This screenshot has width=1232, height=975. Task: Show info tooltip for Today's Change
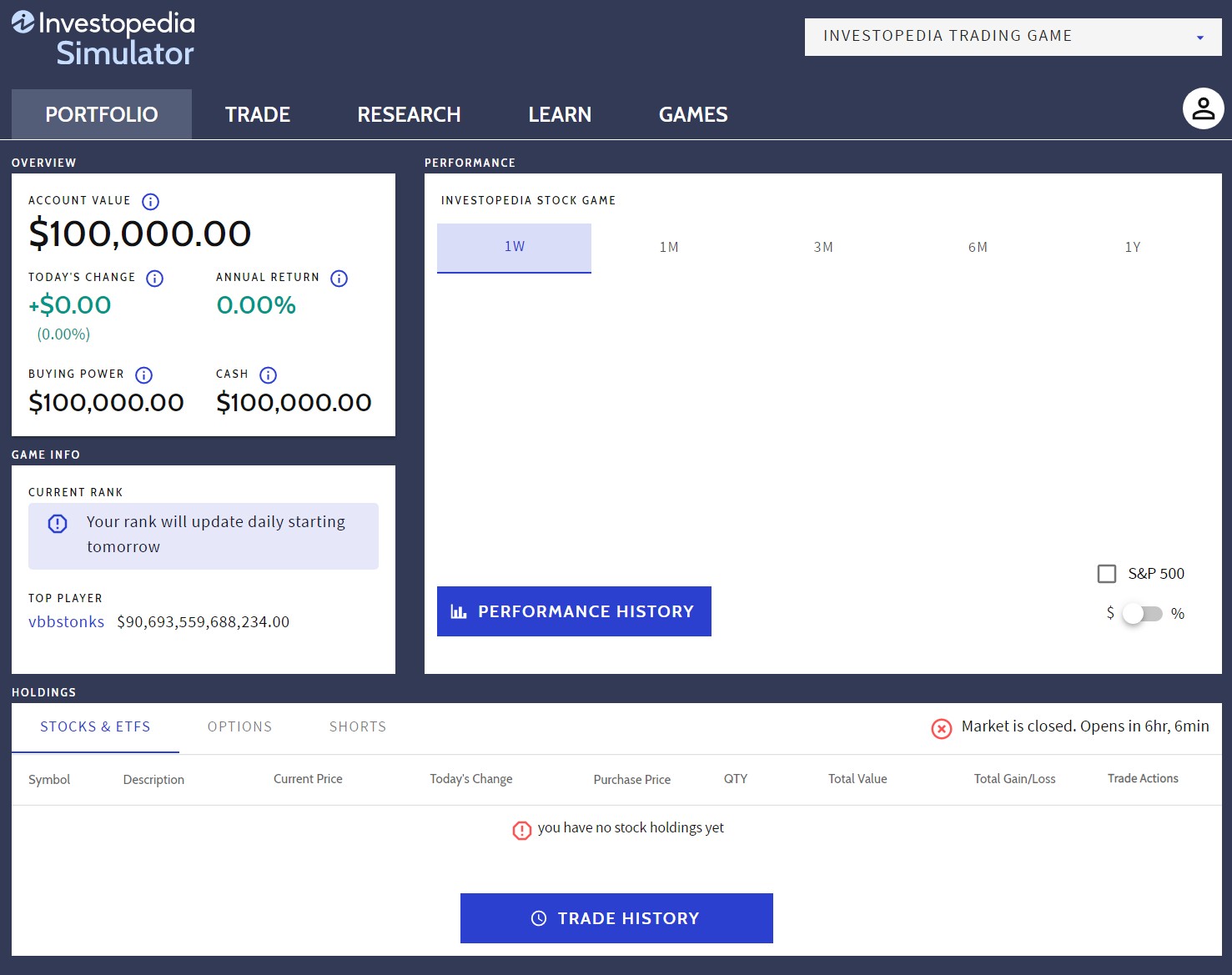click(x=155, y=278)
